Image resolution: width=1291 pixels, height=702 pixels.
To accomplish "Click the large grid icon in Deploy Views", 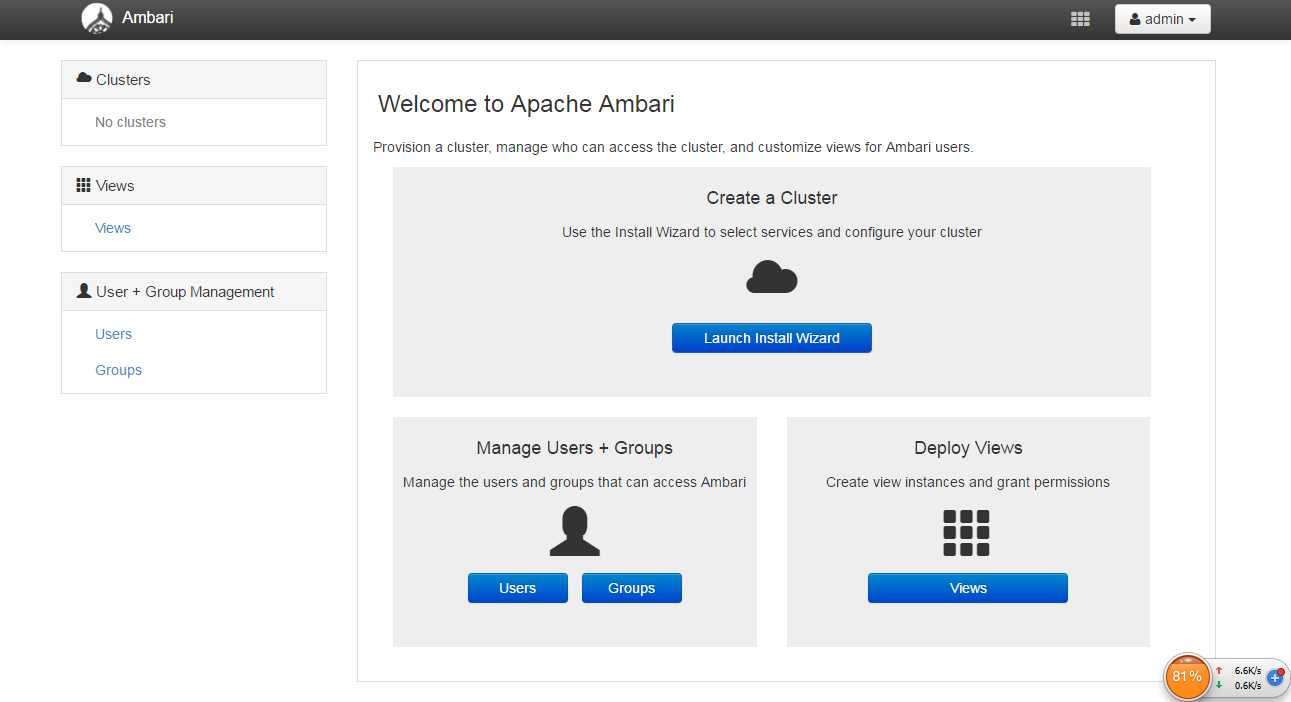I will coord(967,533).
